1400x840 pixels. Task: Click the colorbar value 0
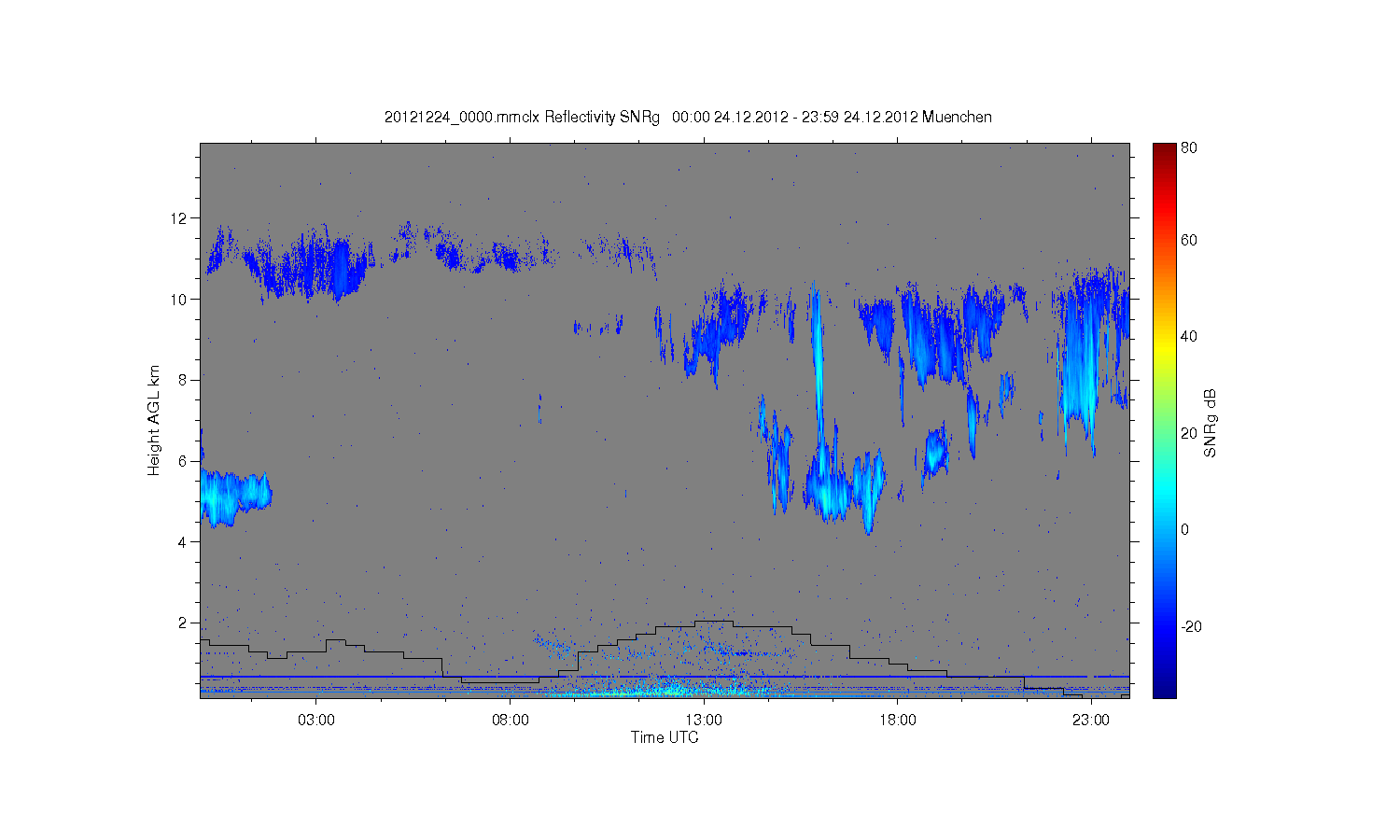[1185, 529]
